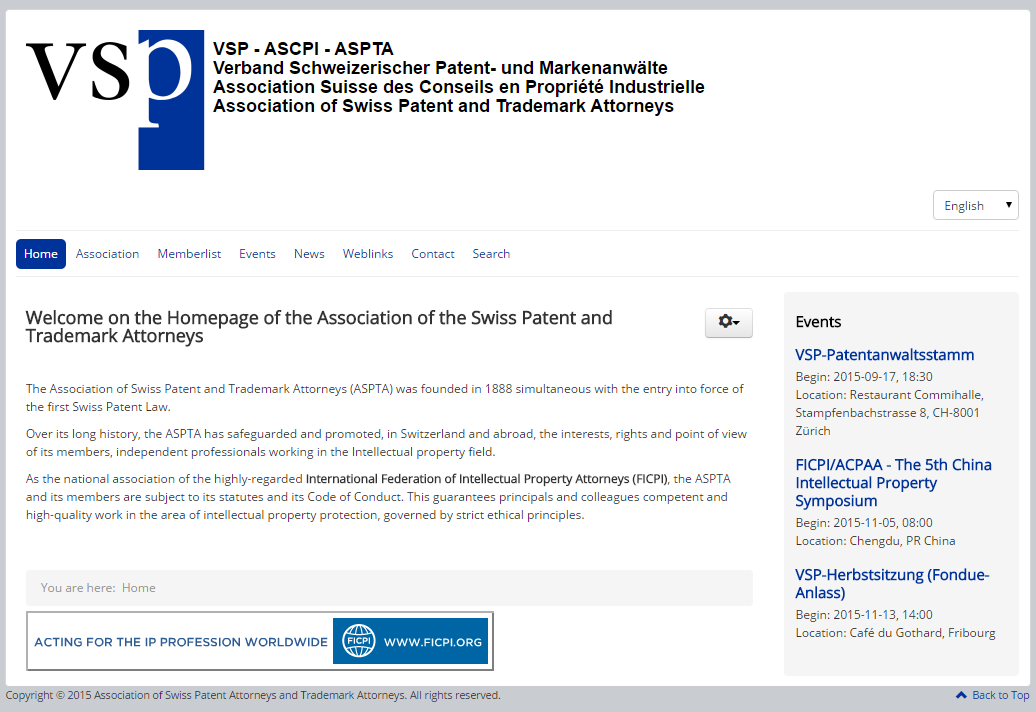Navigate to the News section
The height and width of the screenshot is (712, 1036).
(309, 254)
